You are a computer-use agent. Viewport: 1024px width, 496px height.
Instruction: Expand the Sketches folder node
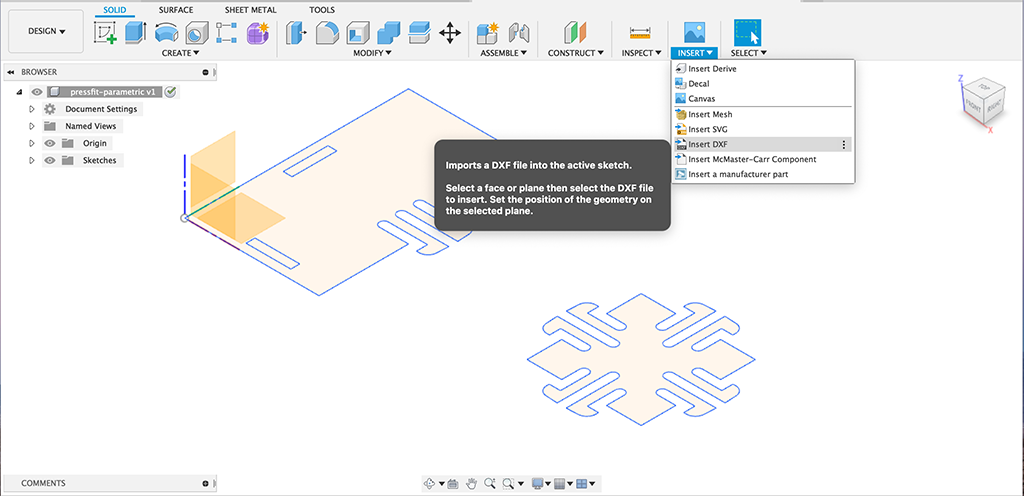pyautogui.click(x=31, y=160)
